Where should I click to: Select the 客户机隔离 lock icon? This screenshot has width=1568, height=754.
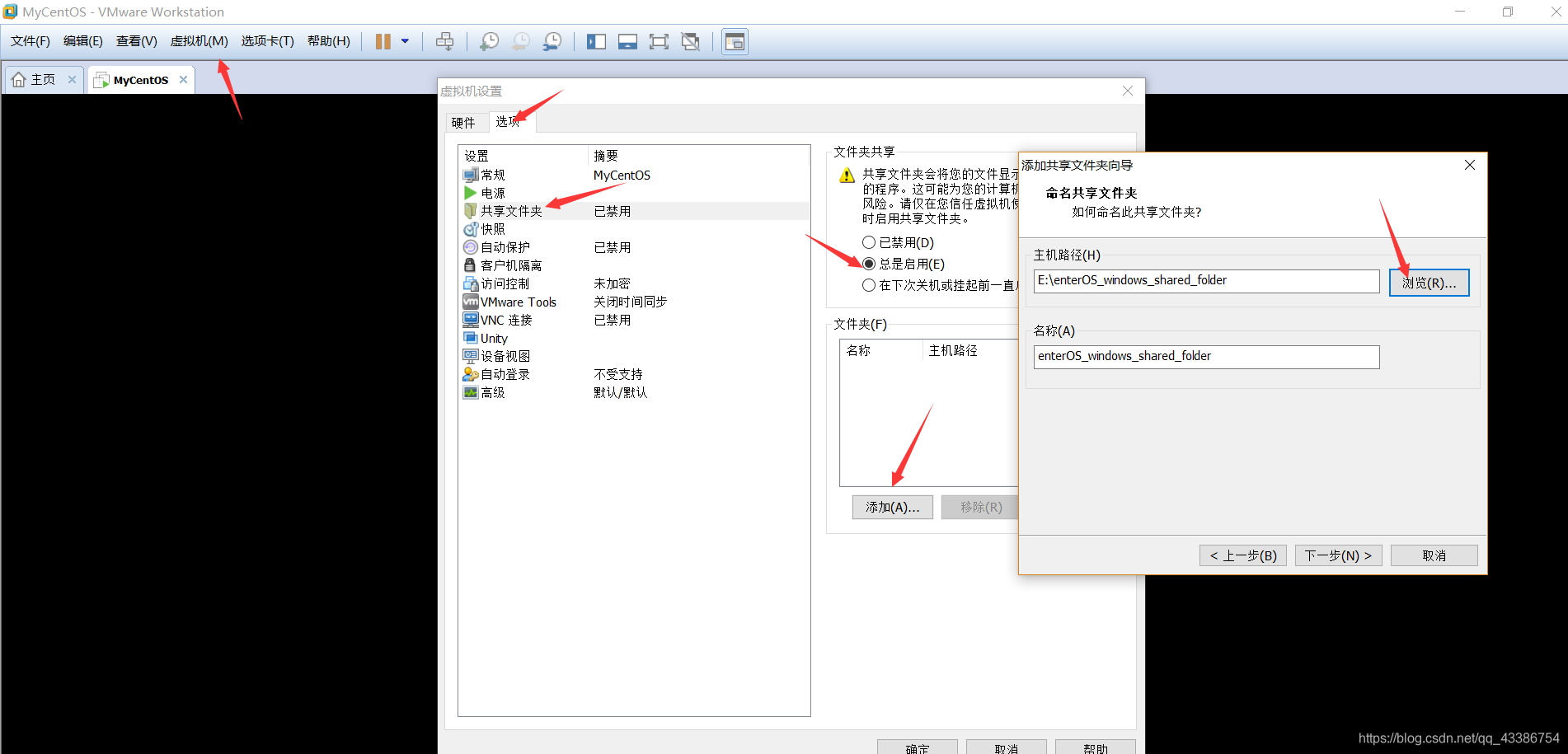[x=470, y=265]
